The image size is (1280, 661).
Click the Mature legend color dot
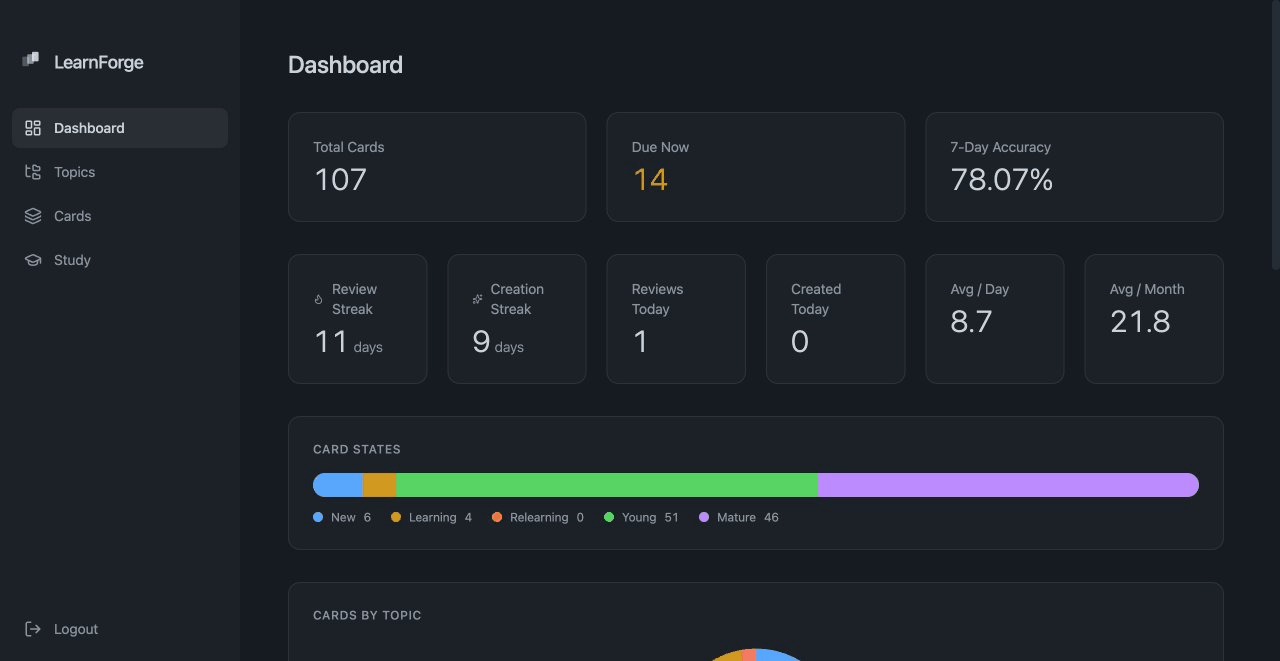pyautogui.click(x=705, y=517)
